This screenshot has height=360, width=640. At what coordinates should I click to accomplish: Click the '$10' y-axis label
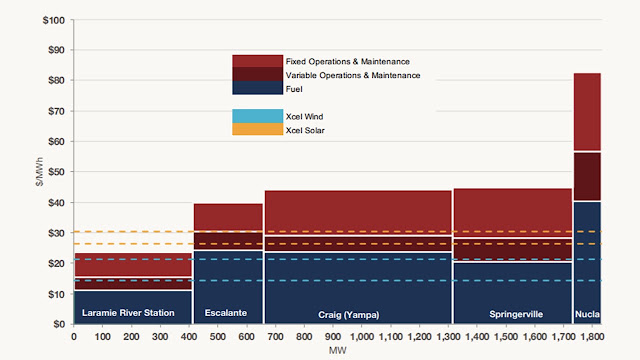[56, 294]
